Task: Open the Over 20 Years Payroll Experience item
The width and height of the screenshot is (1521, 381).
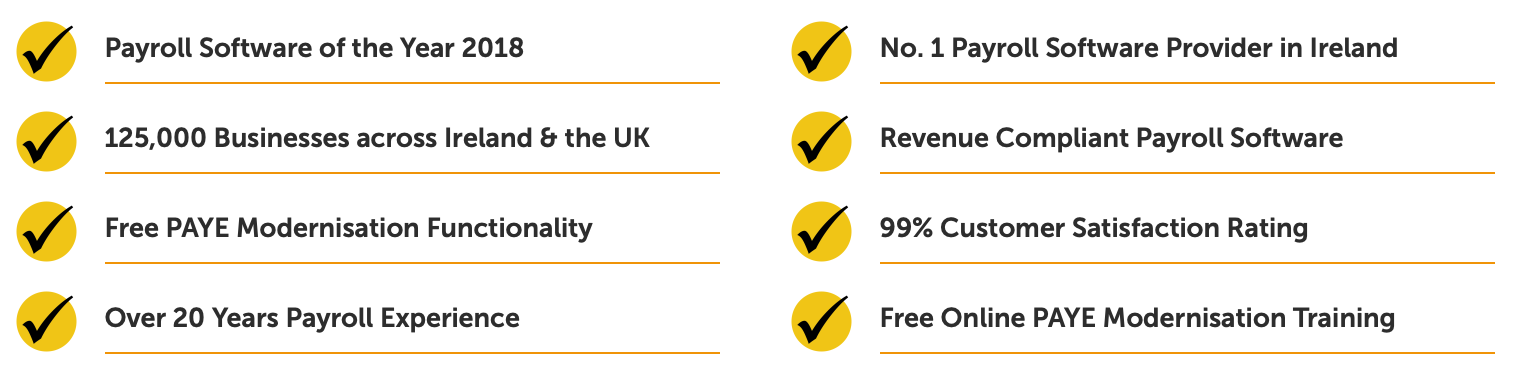Action: (312, 318)
